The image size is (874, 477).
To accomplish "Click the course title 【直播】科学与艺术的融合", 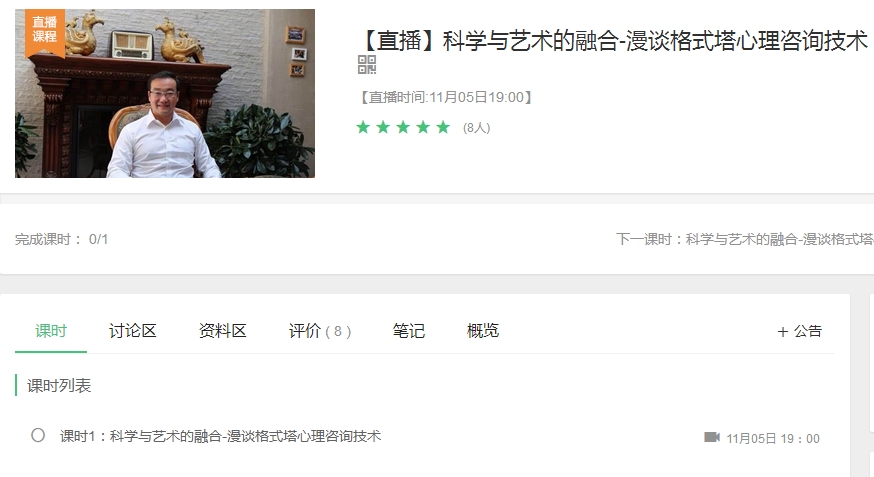I will [x=614, y=41].
